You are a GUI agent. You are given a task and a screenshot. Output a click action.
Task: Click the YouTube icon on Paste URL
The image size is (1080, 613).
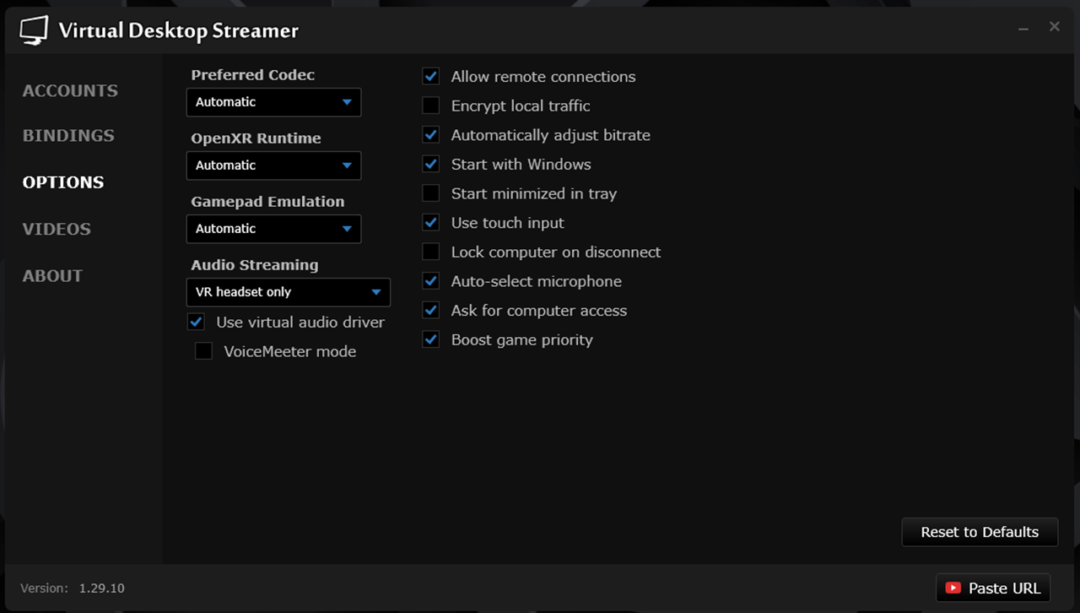953,588
